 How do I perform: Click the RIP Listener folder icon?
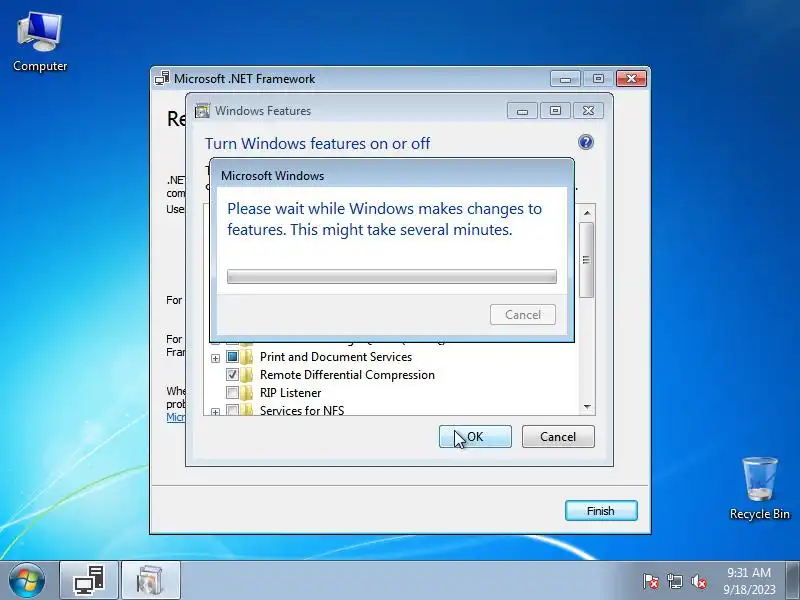pos(247,392)
